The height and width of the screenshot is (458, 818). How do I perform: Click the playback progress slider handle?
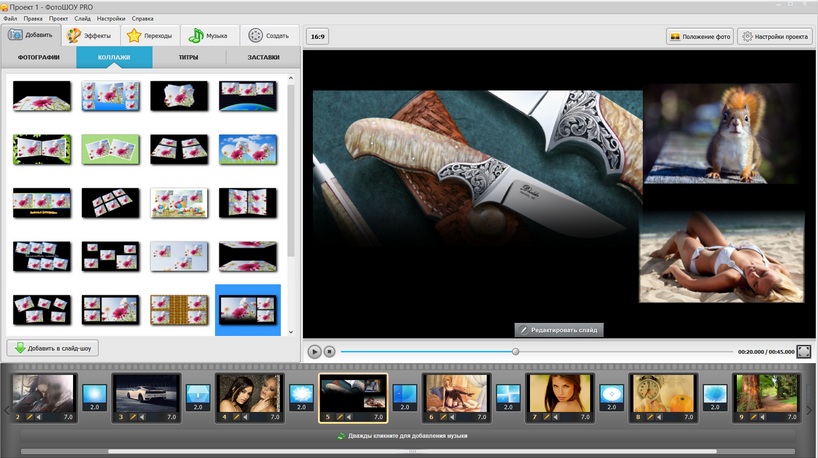click(516, 352)
